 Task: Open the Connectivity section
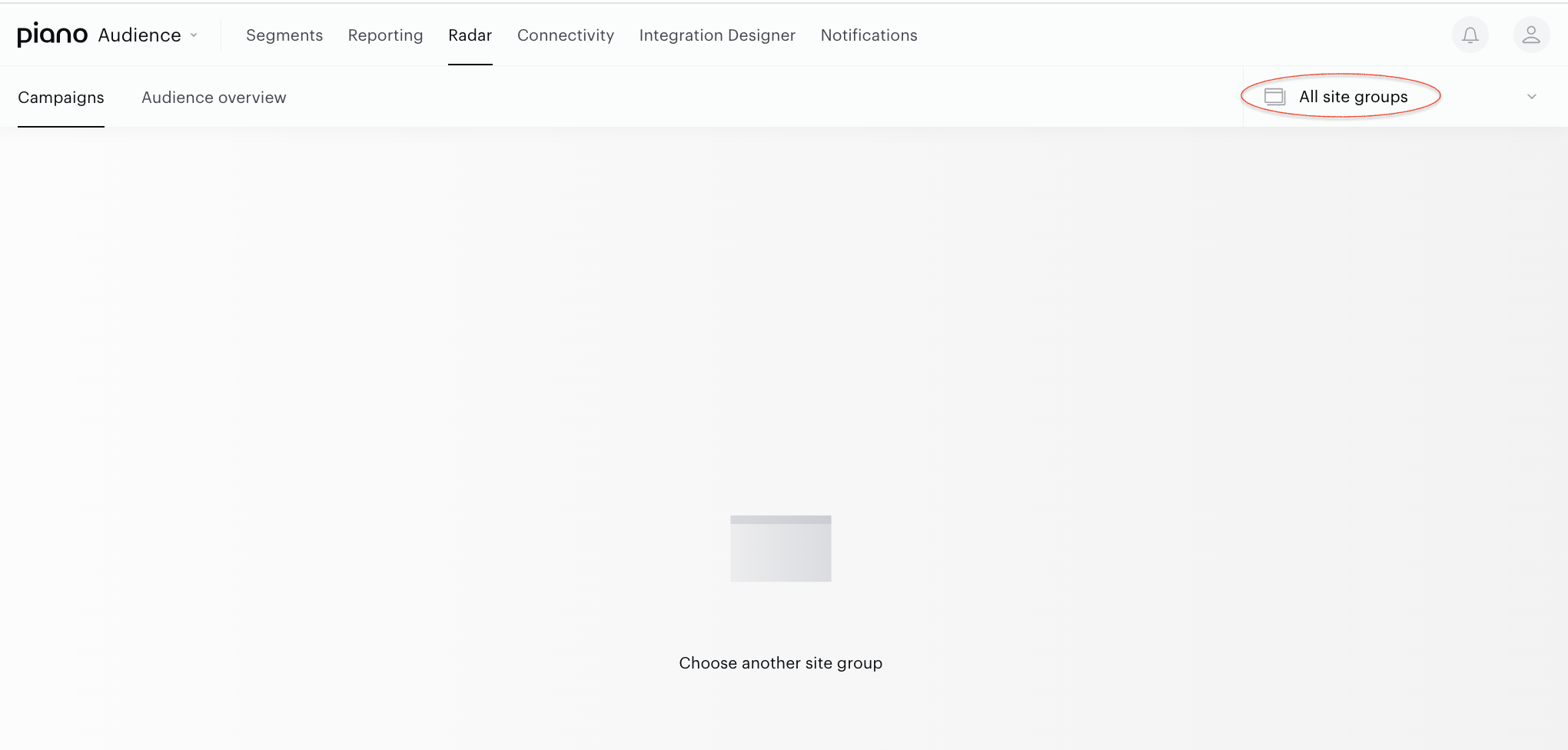[566, 35]
